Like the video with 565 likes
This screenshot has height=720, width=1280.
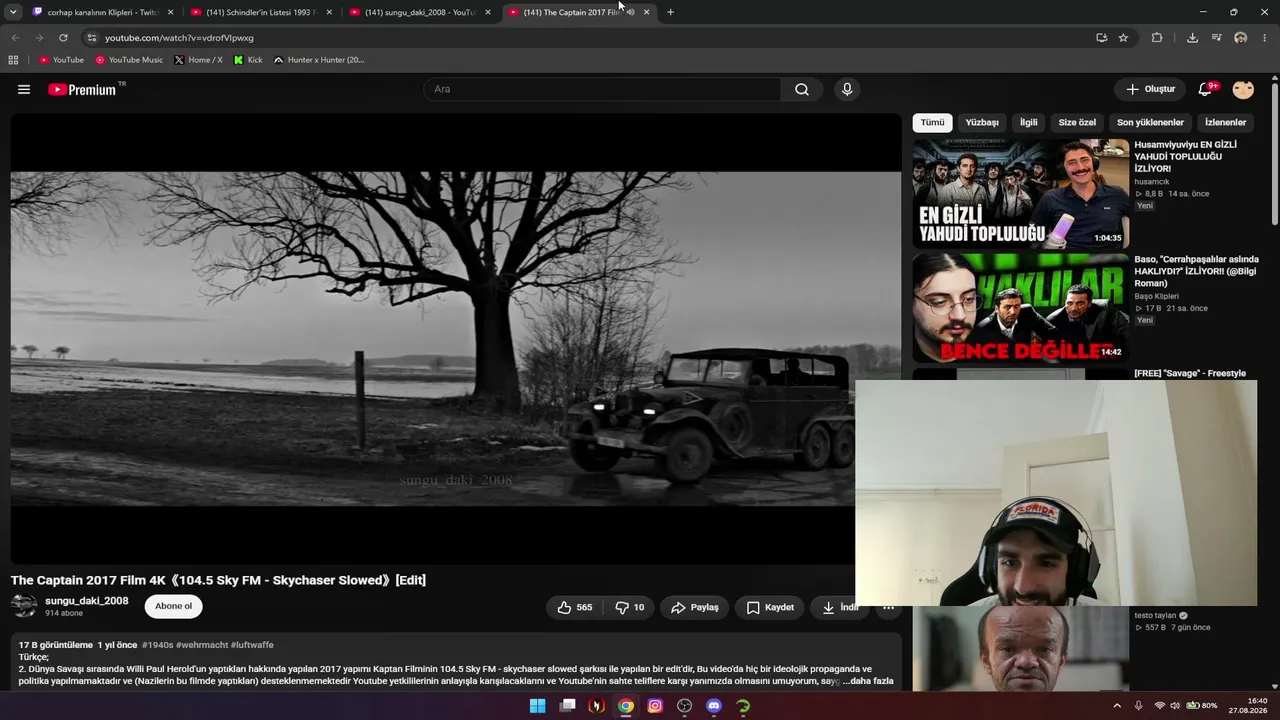[575, 607]
